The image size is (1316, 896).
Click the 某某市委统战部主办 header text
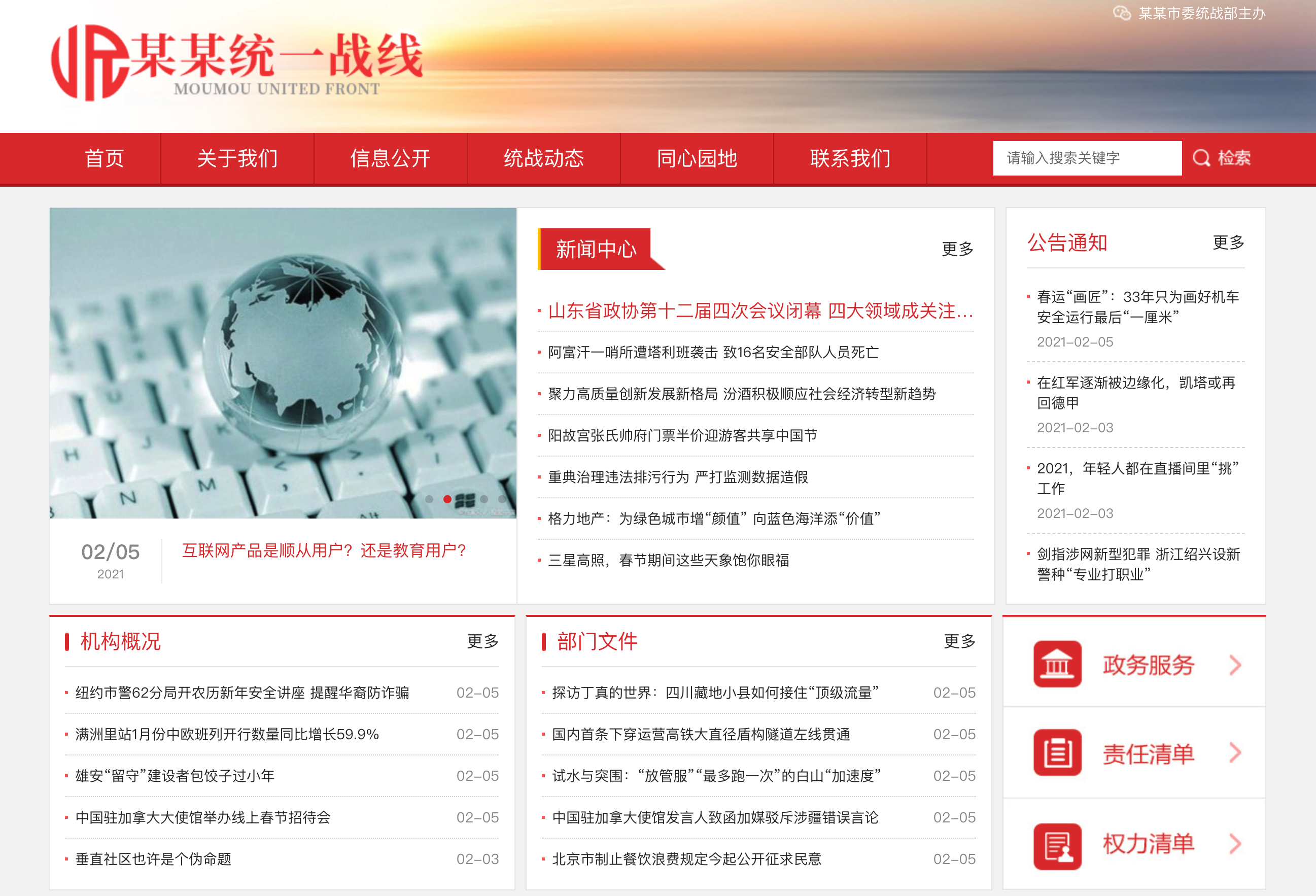[x=1202, y=13]
